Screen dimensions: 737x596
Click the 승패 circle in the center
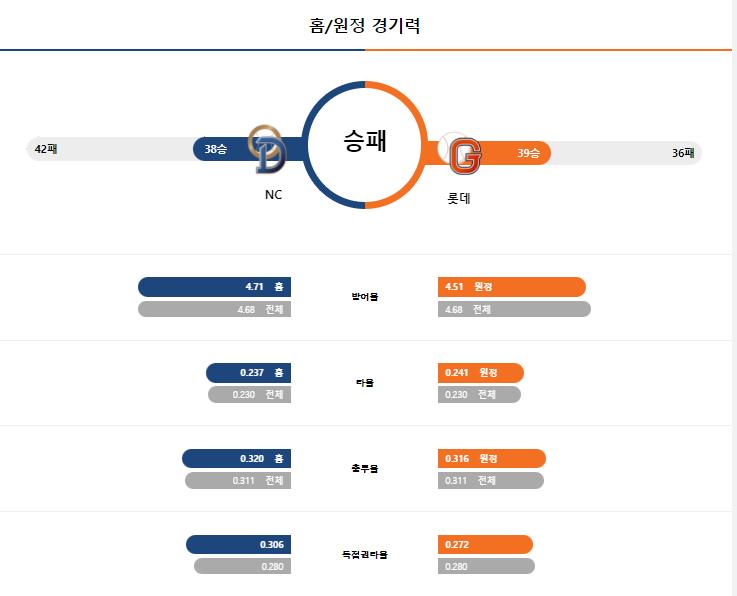tap(365, 145)
